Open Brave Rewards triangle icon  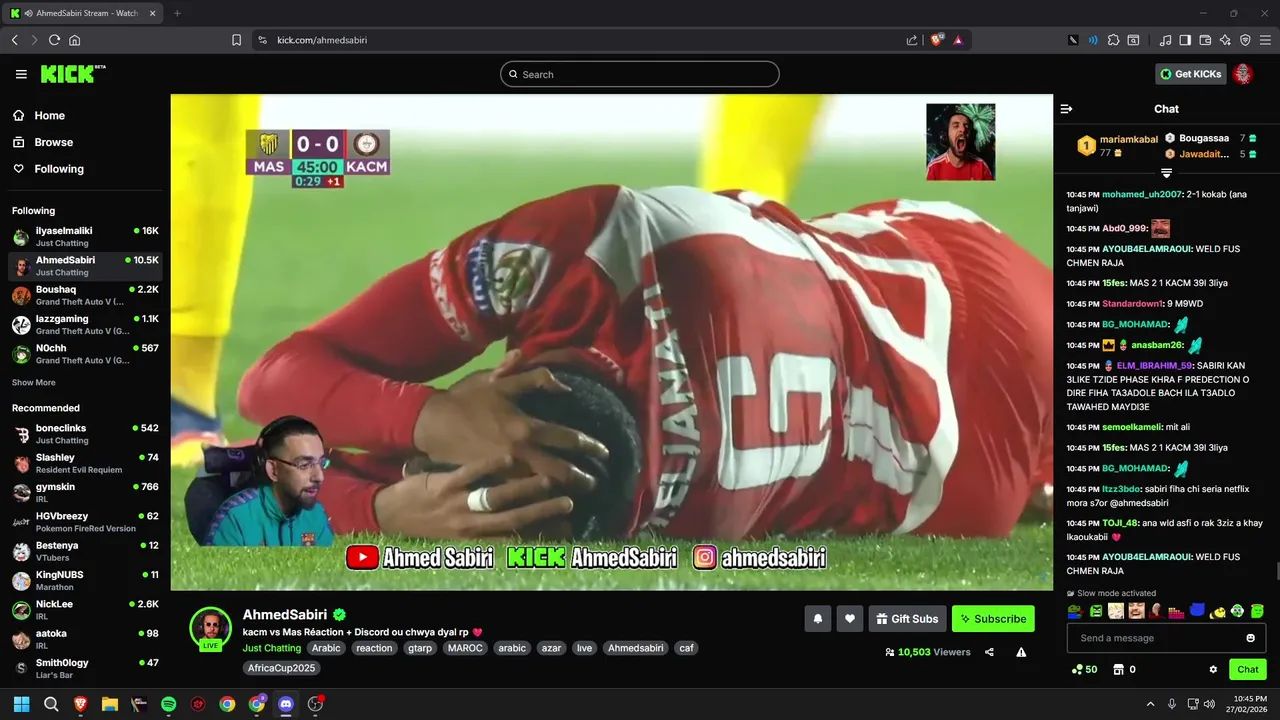tap(958, 40)
